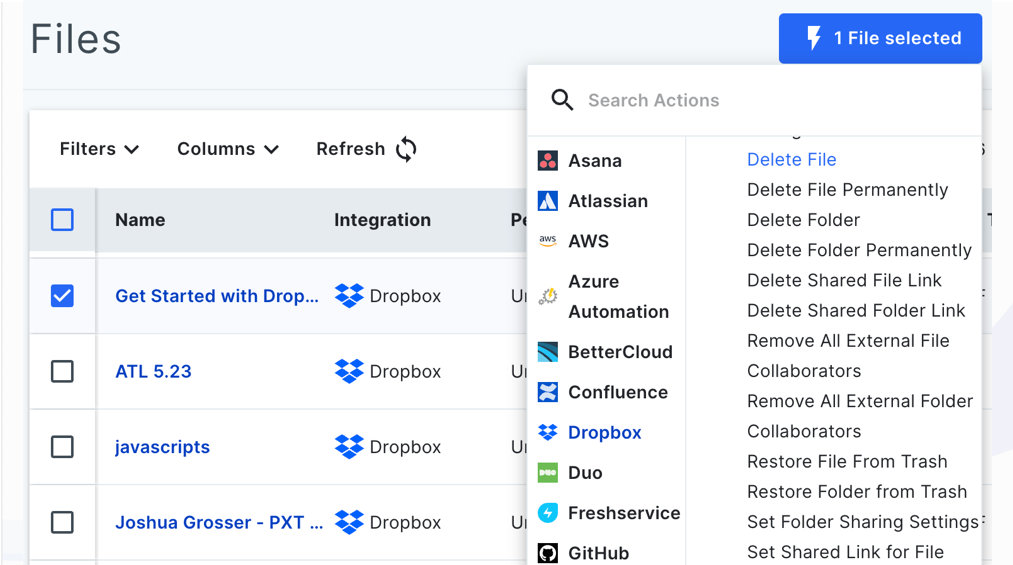Image resolution: width=1013 pixels, height=565 pixels.
Task: Click Dropbox icon in ATL 5.23 row
Action: tap(350, 371)
